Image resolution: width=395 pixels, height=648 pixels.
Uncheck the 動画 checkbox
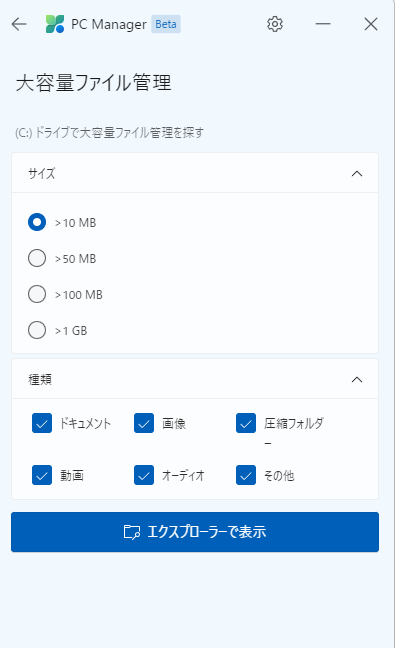(42, 475)
